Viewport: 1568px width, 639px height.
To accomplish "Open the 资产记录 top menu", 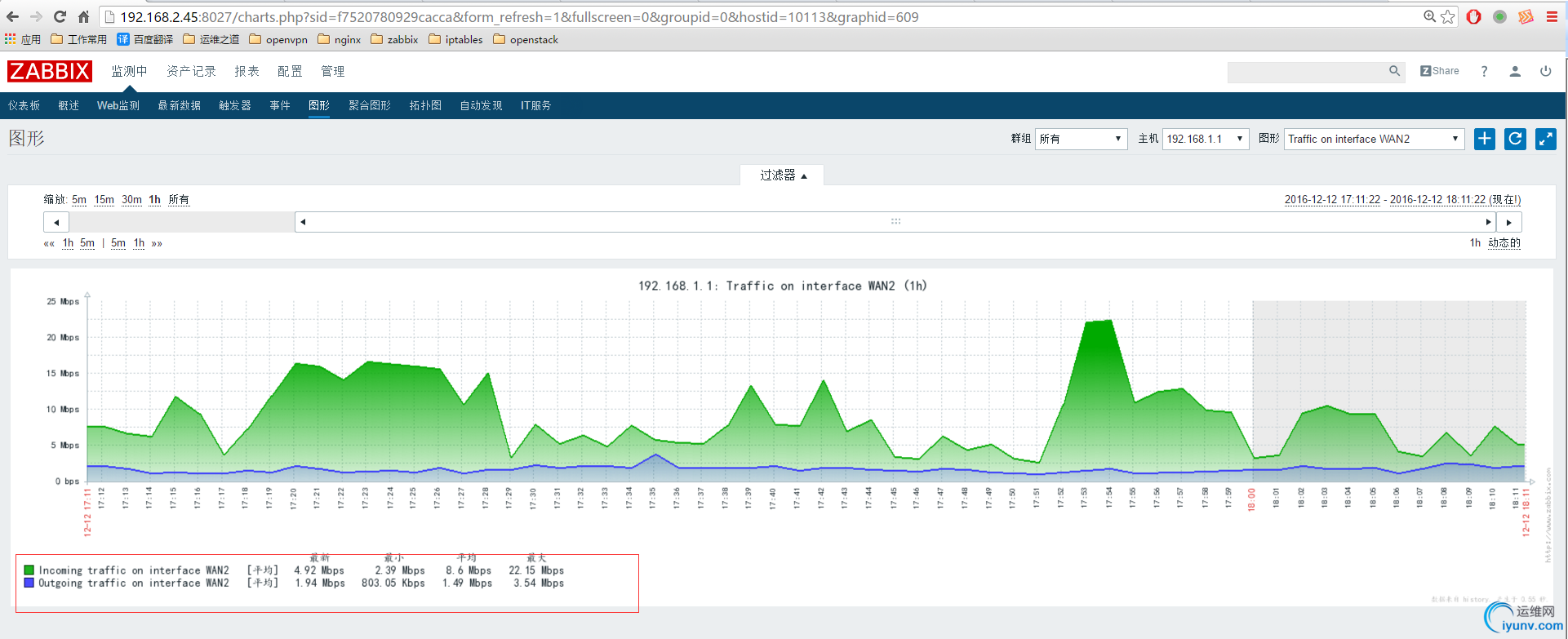I will point(191,71).
